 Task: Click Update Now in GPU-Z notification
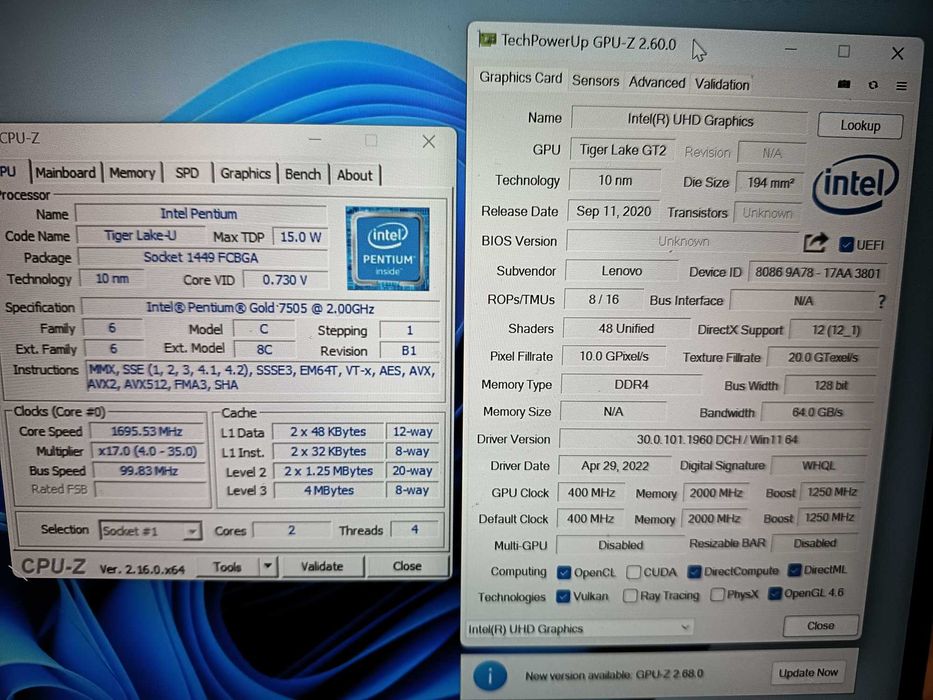coord(808,673)
